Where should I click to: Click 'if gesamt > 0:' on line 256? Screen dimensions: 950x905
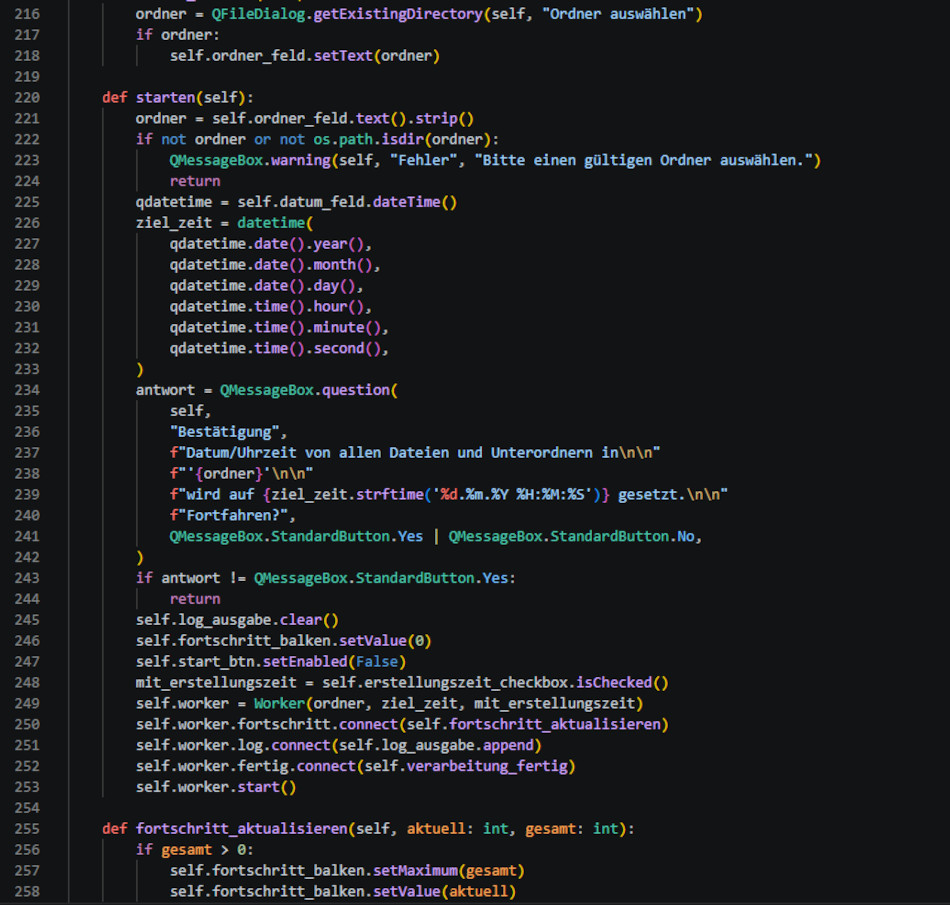(x=194, y=850)
